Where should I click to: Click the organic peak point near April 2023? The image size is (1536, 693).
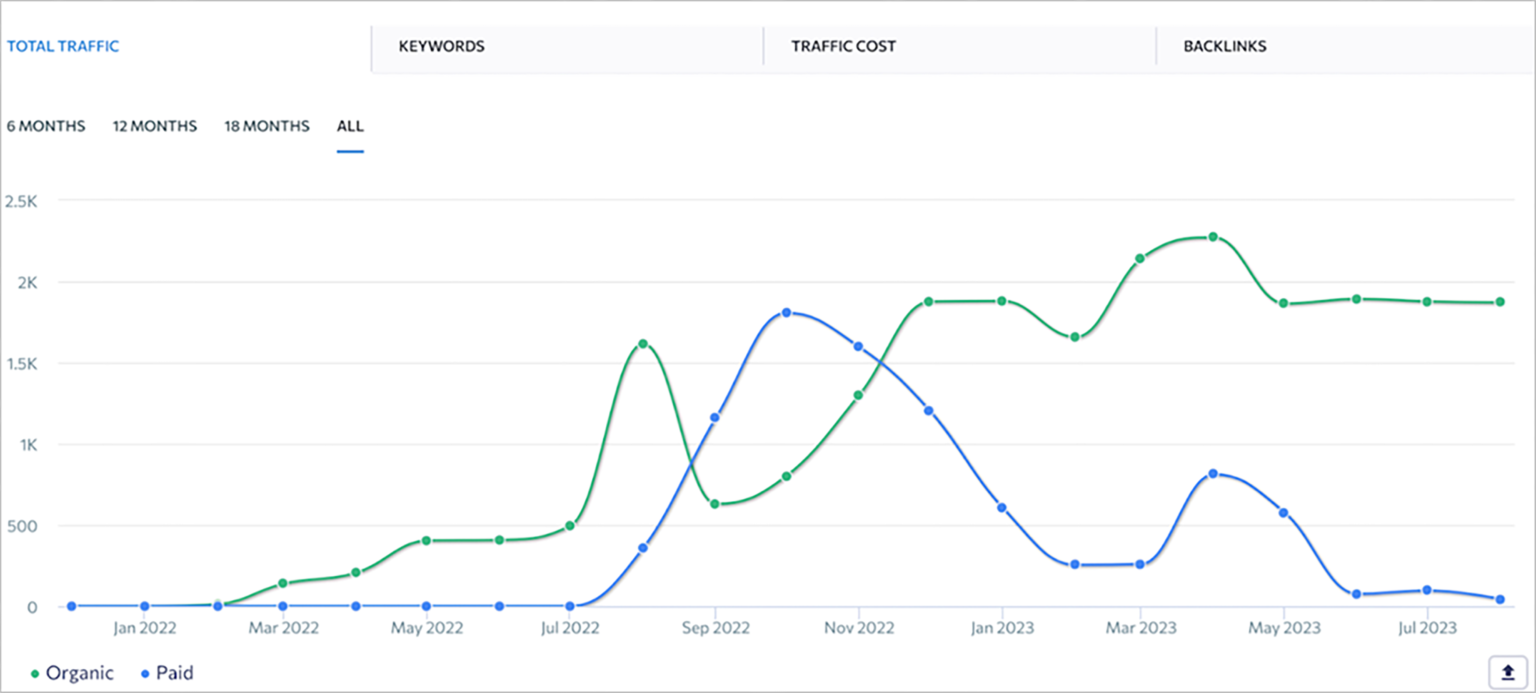pyautogui.click(x=1213, y=237)
